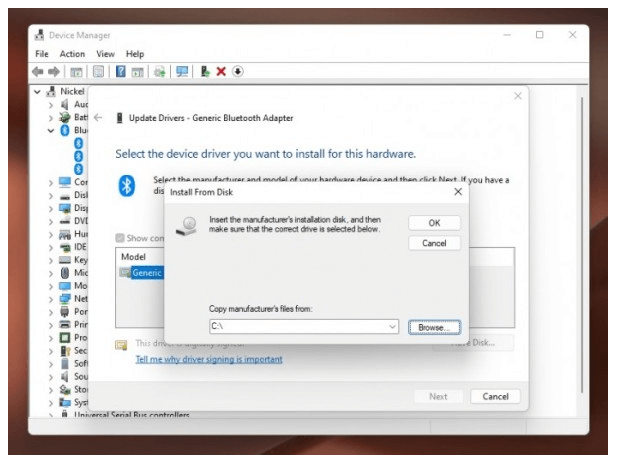Image resolution: width=620 pixels, height=463 pixels.
Task: Click the Device Manager vertical scrollbar
Action: (x=582, y=245)
